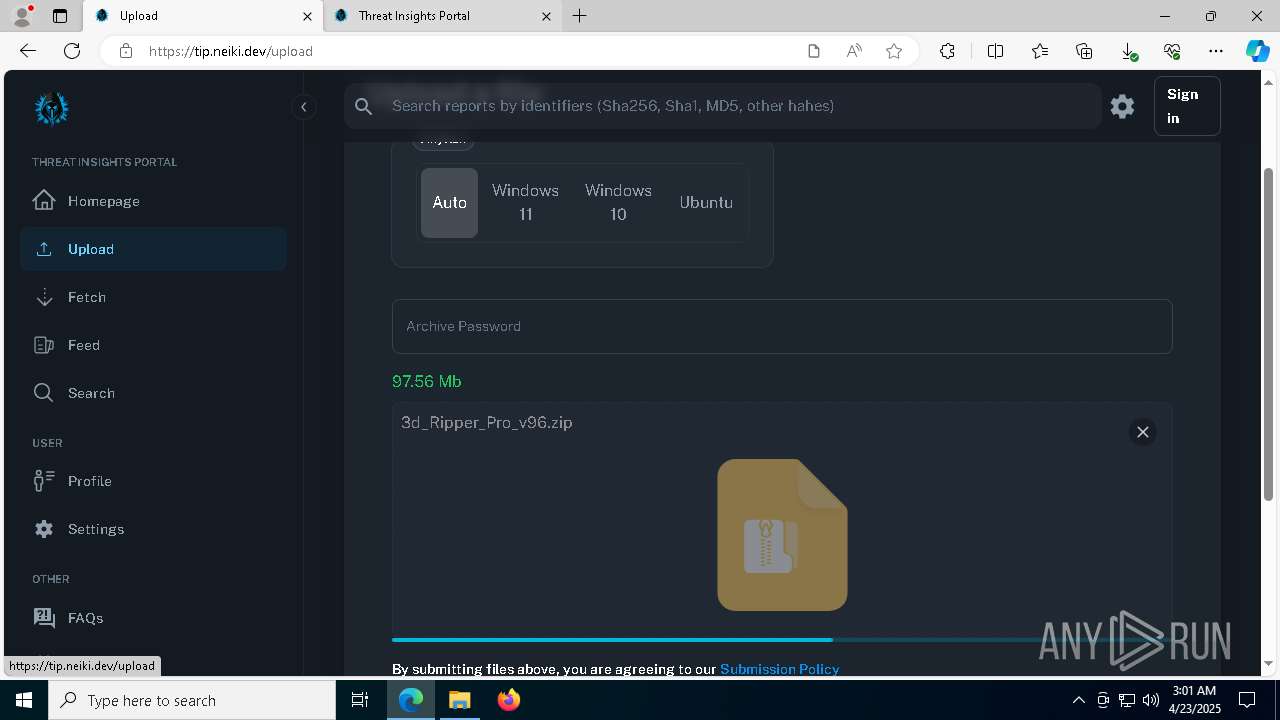Click the zip file thumbnail icon
The image size is (1280, 720).
point(782,535)
